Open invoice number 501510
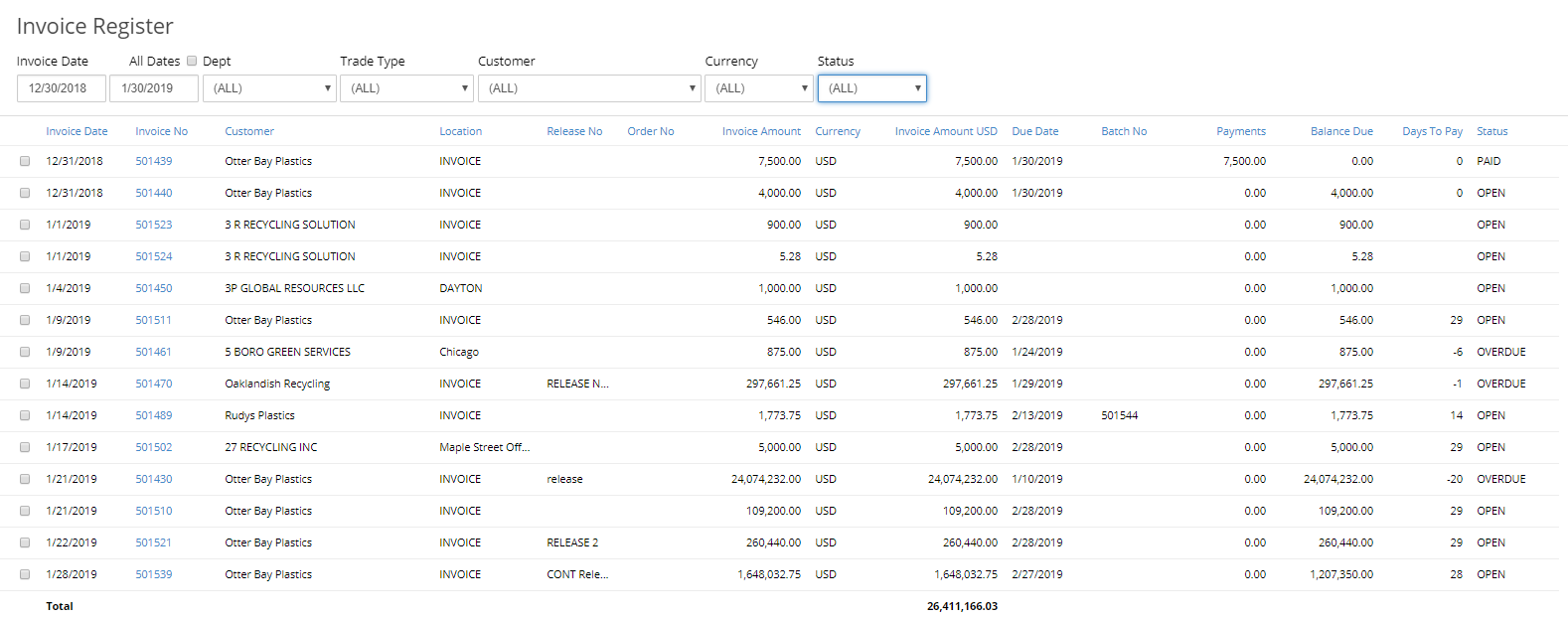The image size is (1568, 618). point(154,511)
